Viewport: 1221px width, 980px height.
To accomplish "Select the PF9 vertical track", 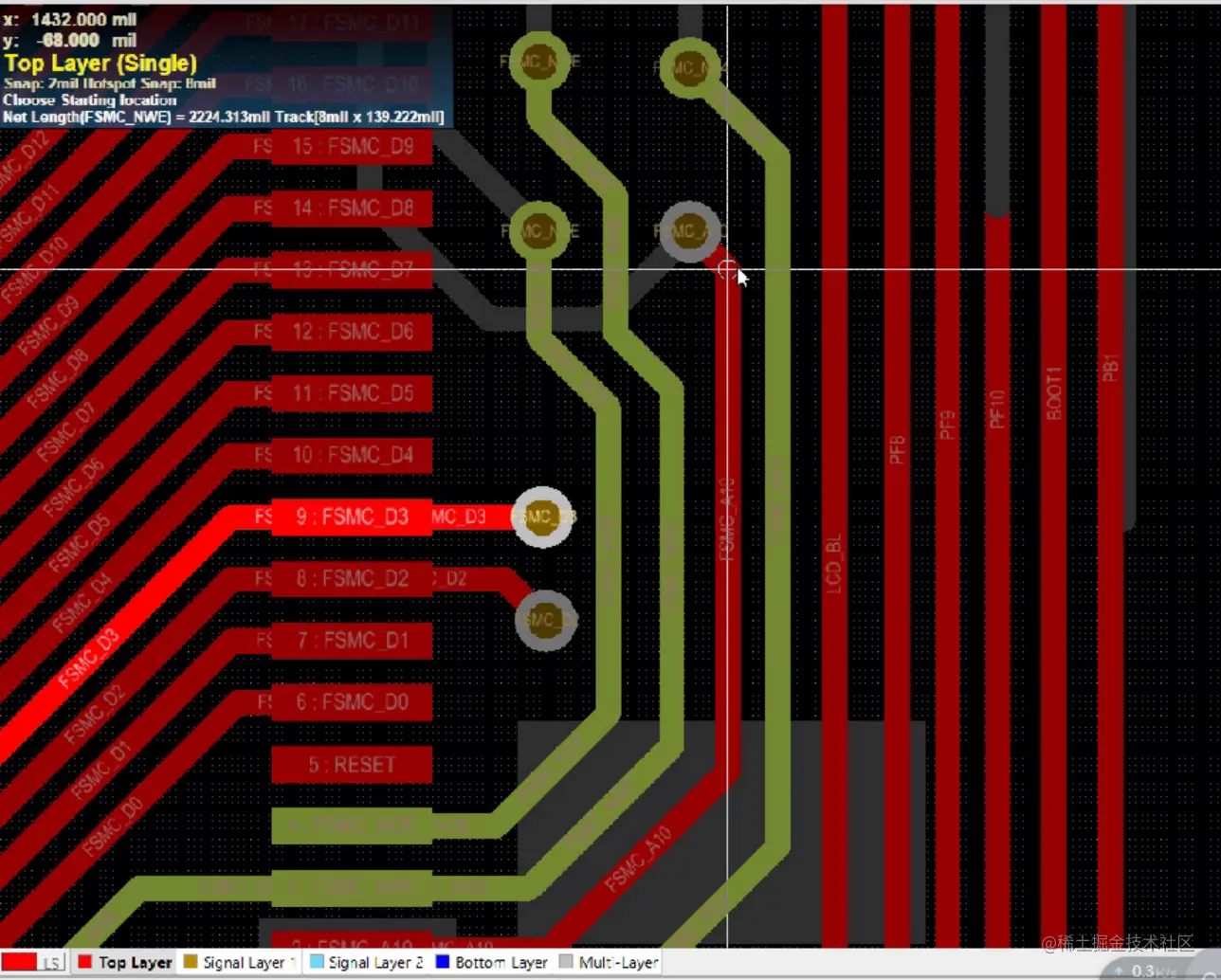I will [948, 474].
